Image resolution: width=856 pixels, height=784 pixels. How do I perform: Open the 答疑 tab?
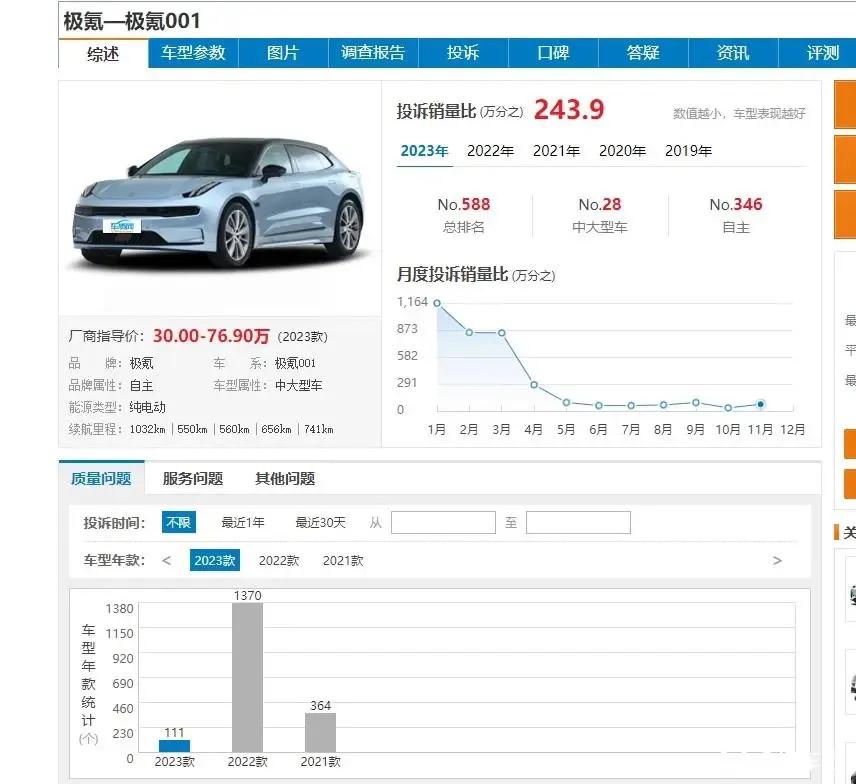point(644,53)
